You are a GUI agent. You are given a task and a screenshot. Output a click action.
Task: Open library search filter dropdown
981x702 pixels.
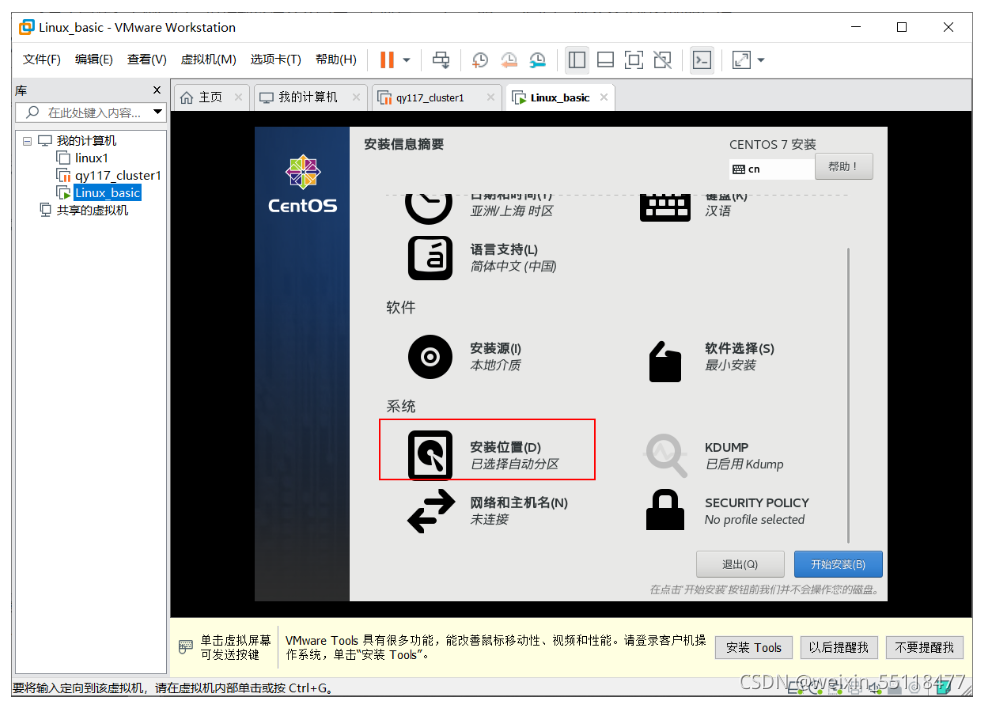(158, 112)
